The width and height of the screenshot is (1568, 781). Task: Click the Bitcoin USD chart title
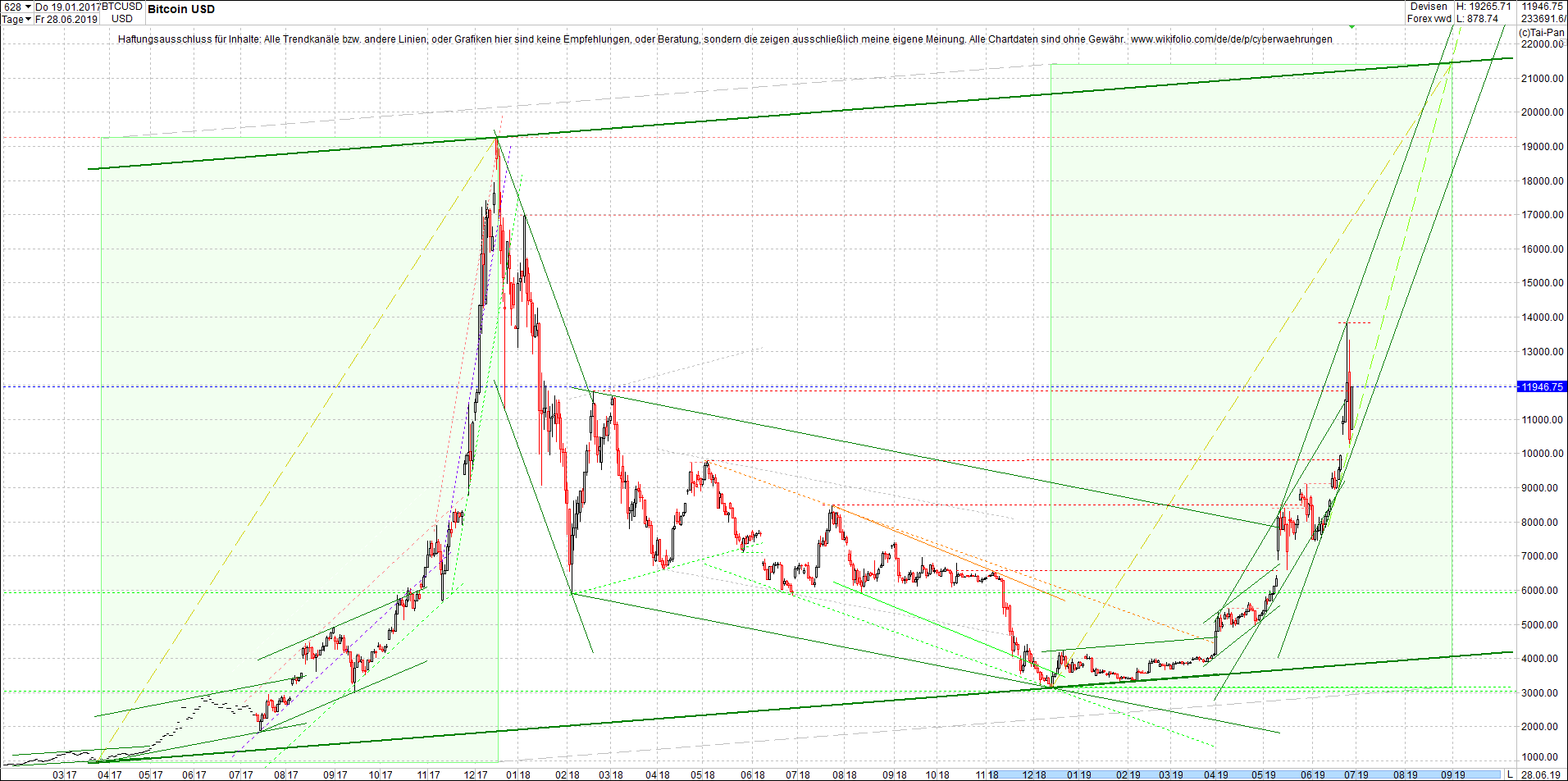tap(180, 9)
